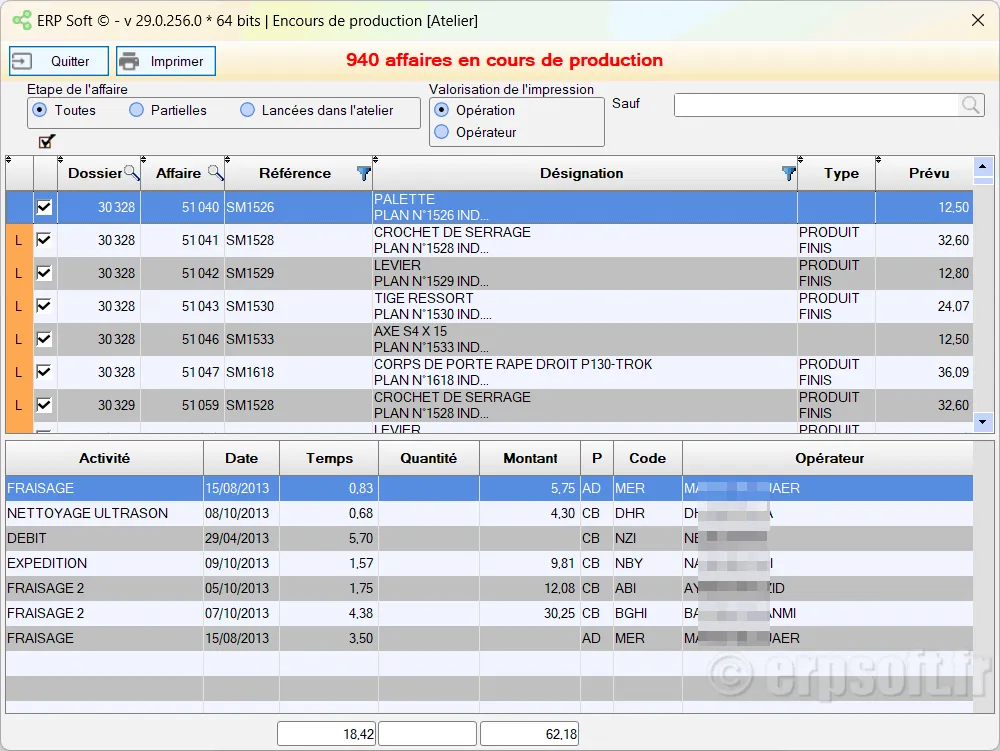Open the filter funnel on Désignation column
1000x751 pixels.
click(789, 174)
